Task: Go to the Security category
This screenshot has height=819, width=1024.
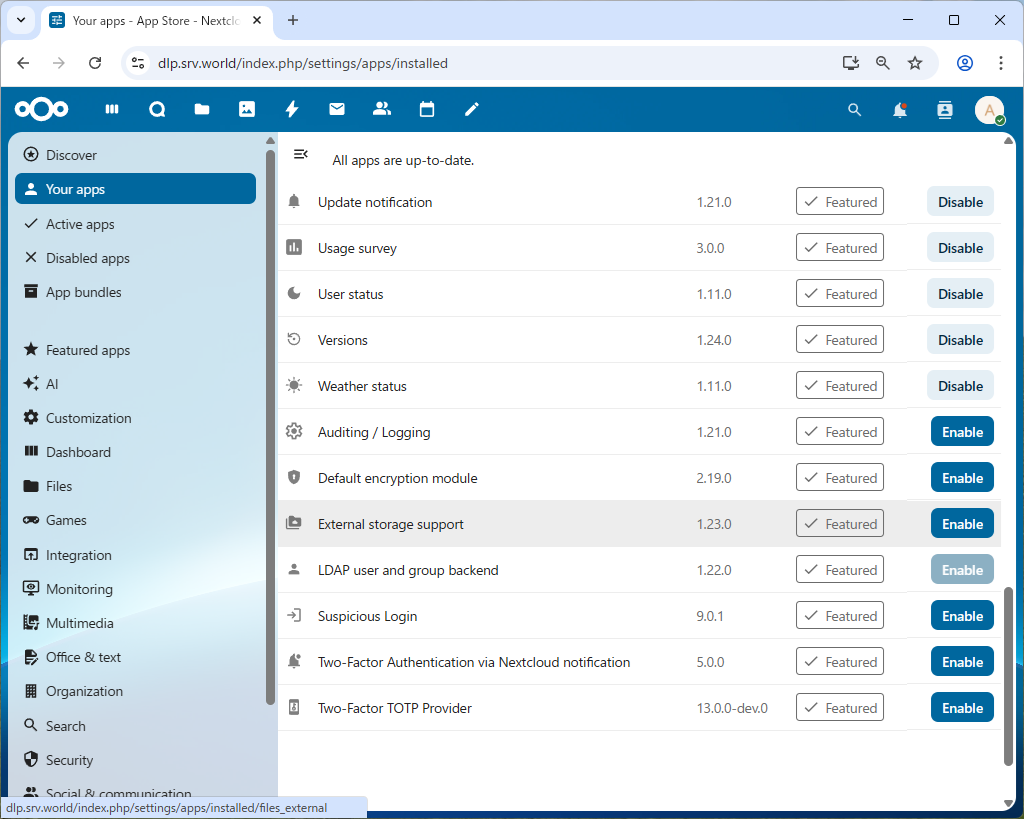Action: [69, 760]
